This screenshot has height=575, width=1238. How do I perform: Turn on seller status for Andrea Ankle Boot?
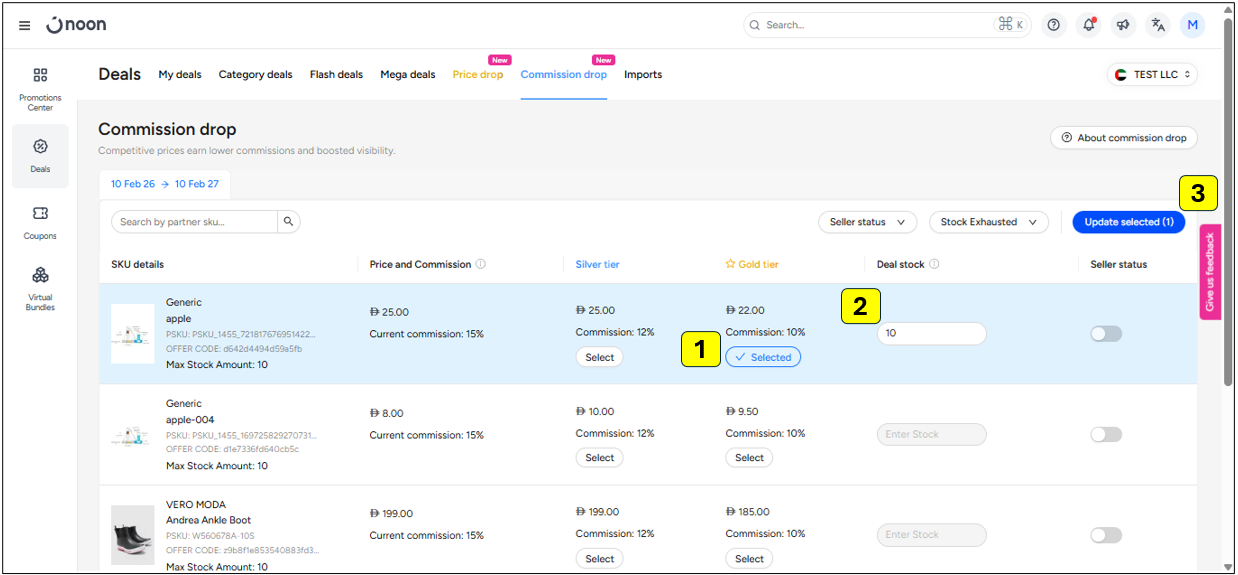(x=1106, y=535)
